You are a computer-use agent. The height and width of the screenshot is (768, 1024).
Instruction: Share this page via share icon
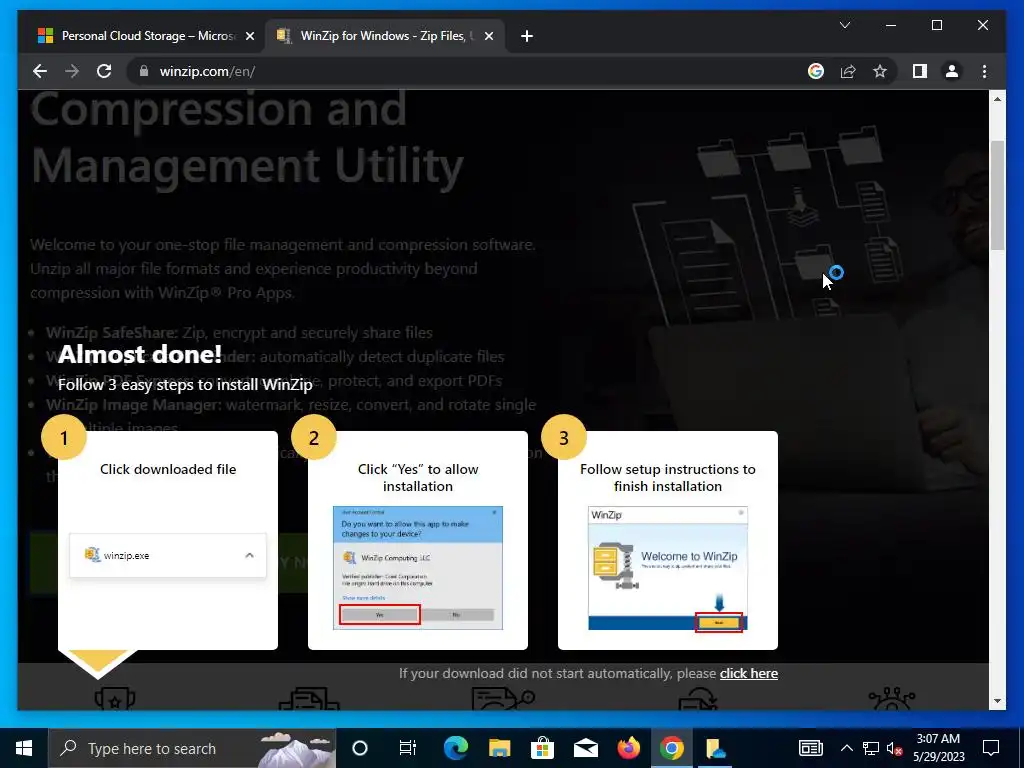(848, 71)
